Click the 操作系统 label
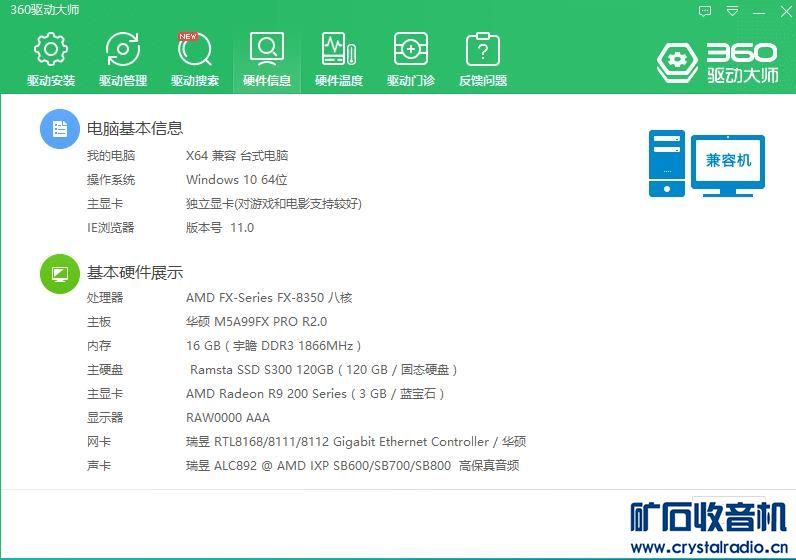Screen dimensions: 796x560 [x=111, y=180]
